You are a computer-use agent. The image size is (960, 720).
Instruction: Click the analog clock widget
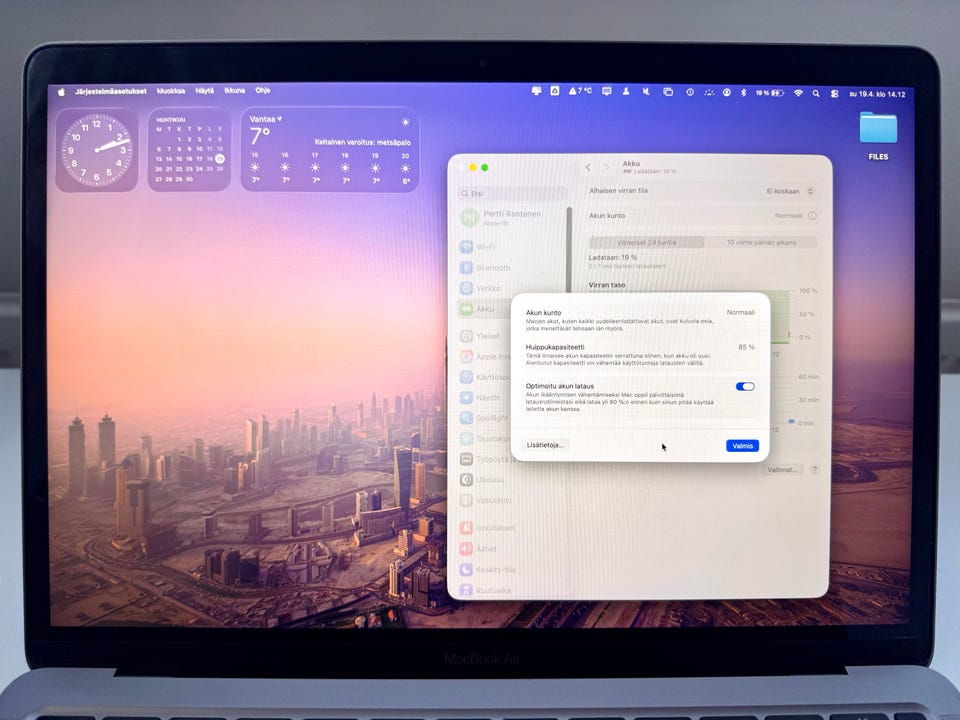pos(97,150)
